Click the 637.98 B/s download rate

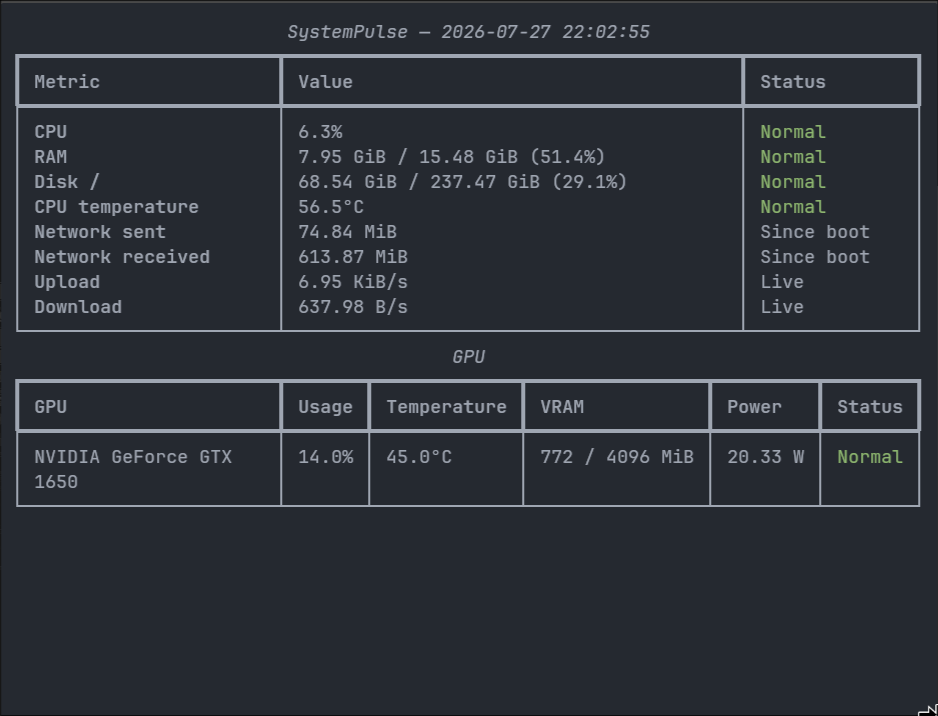pyautogui.click(x=353, y=307)
